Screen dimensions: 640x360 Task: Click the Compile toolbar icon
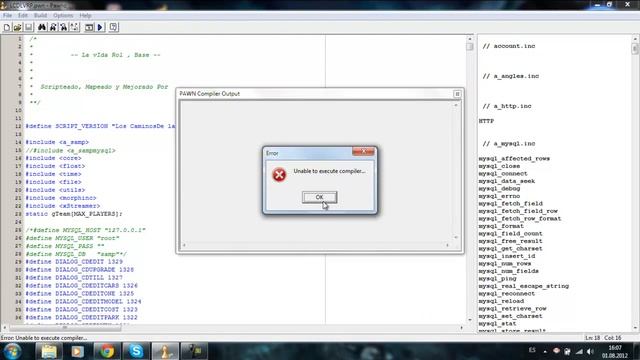click(89, 27)
